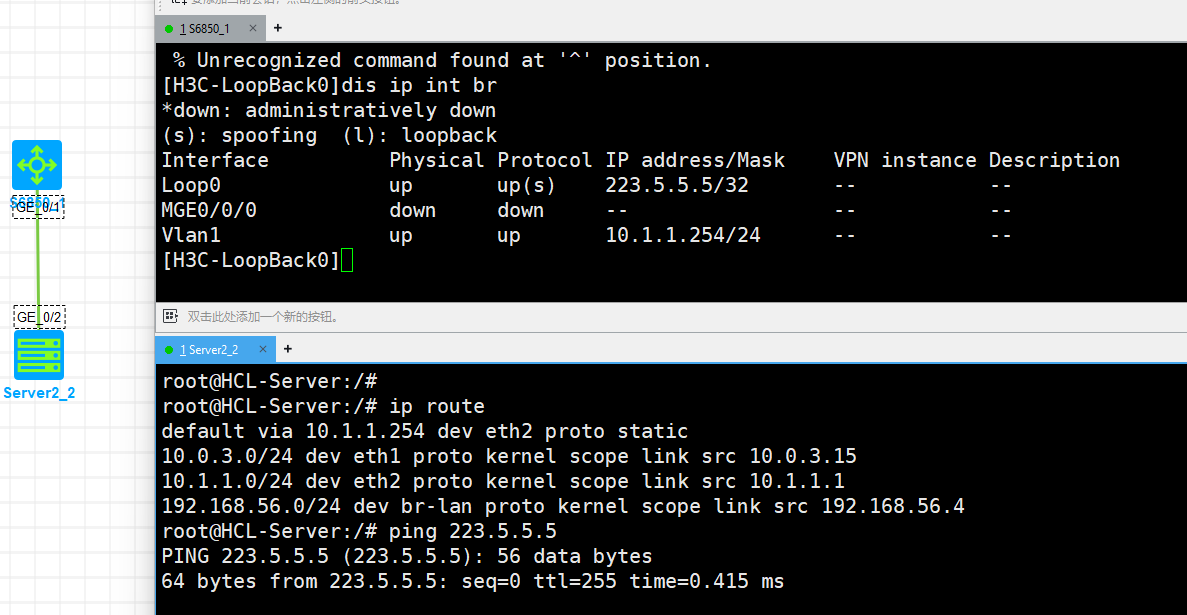Click the ping output line in the server terminal
1187x615 pixels.
tap(472, 581)
